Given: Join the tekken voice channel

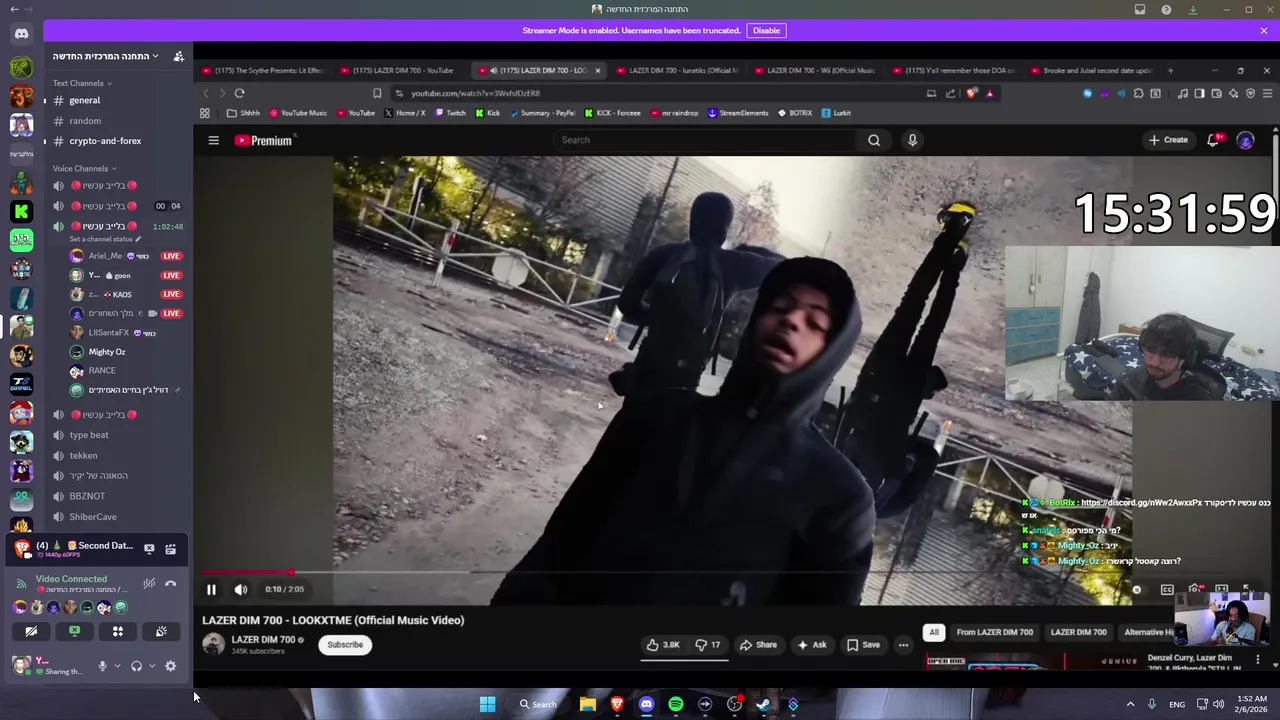Looking at the screenshot, I should pyautogui.click(x=116, y=455).
